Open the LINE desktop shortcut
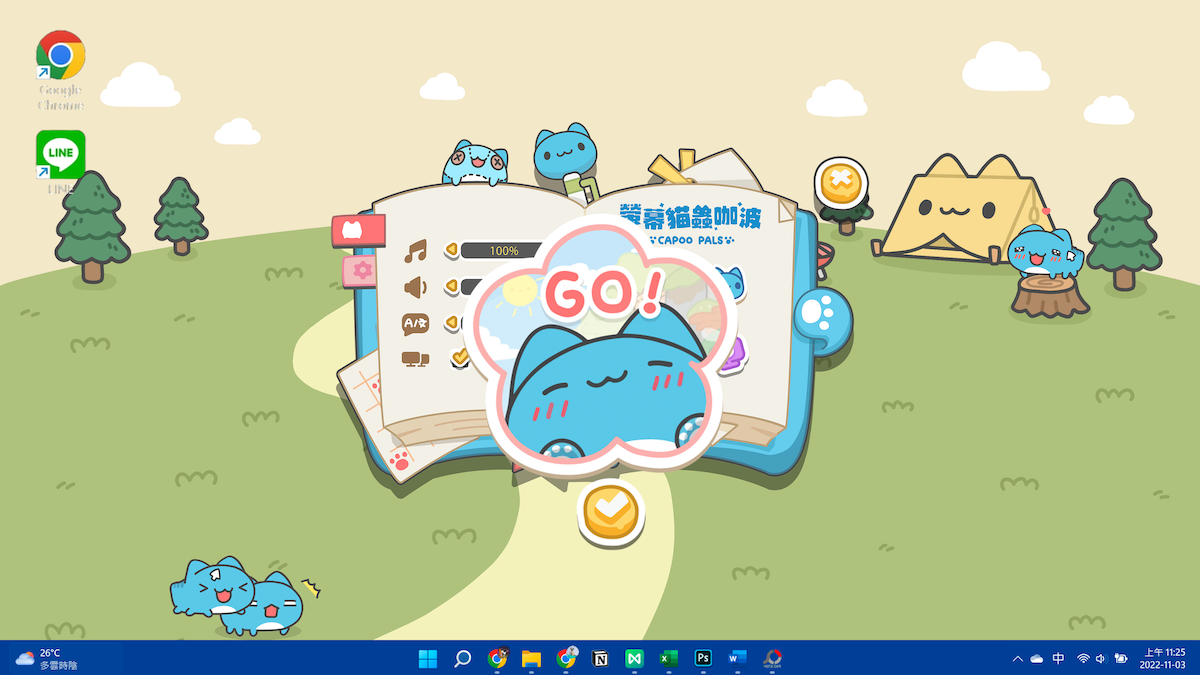The image size is (1200, 675). pos(60,162)
